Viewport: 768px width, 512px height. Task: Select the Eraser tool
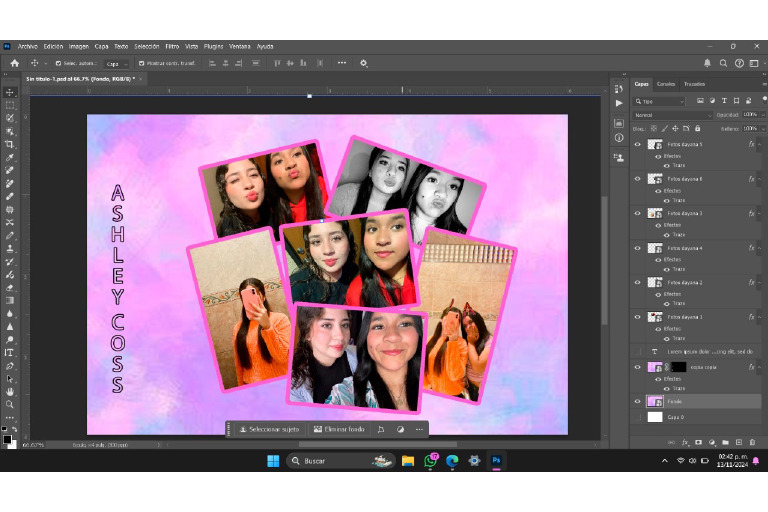pyautogui.click(x=9, y=287)
